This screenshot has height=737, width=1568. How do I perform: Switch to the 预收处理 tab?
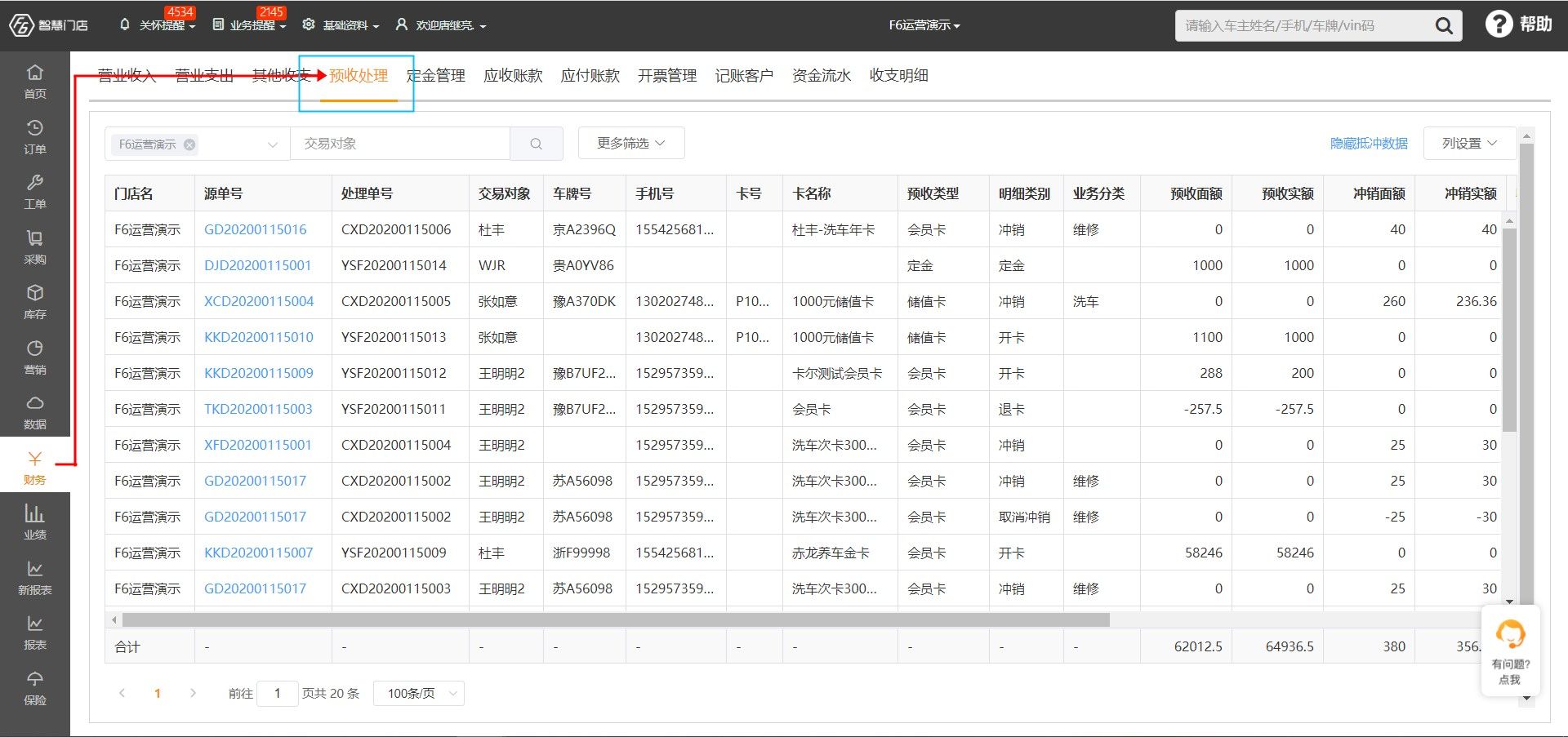coord(359,76)
